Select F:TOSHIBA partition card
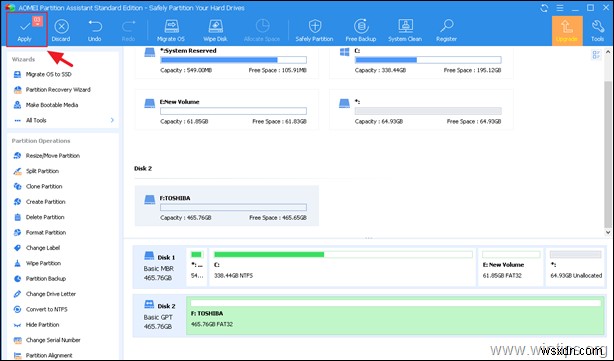The image size is (614, 361). 227,206
